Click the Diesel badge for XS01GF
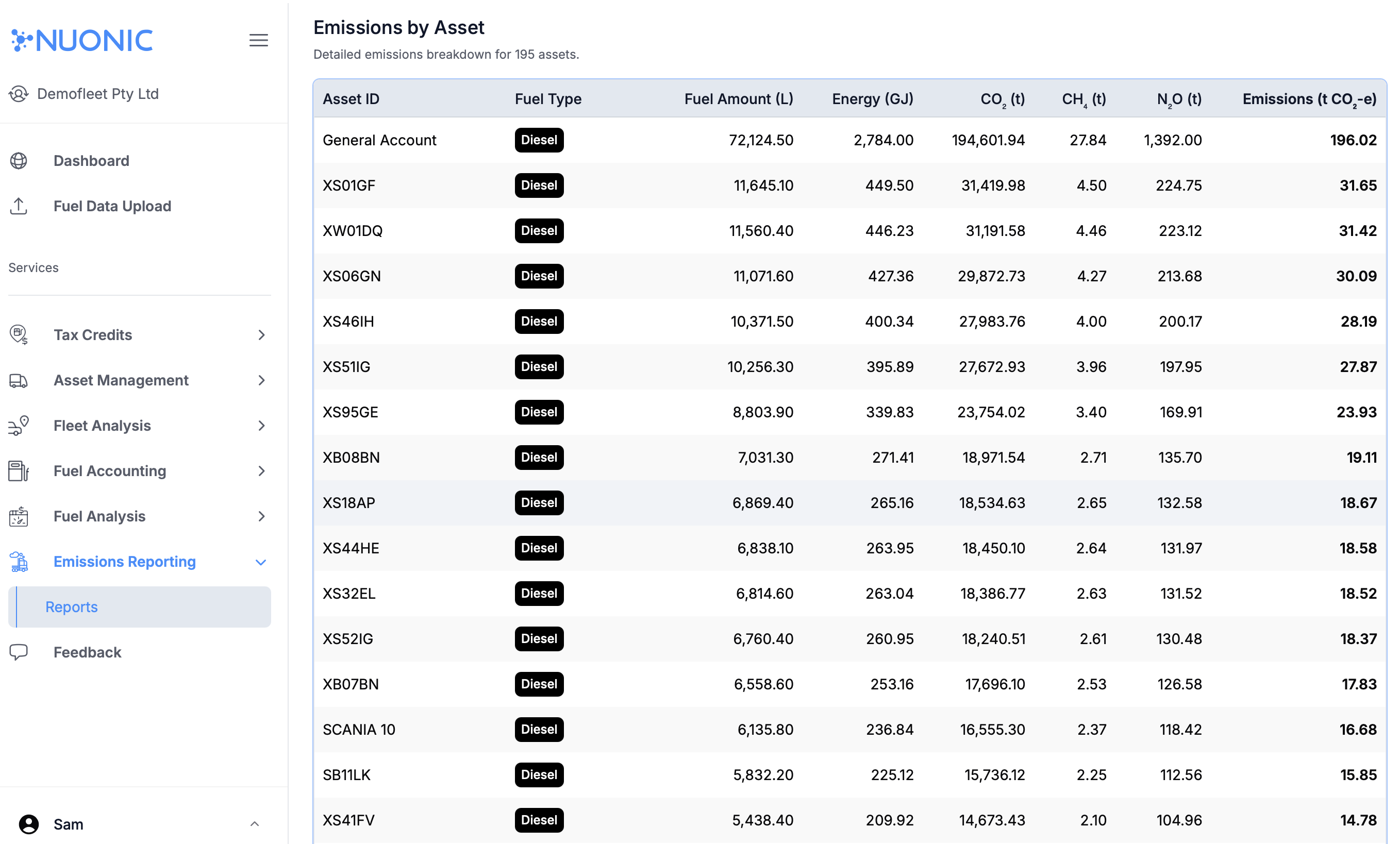This screenshot has height=844, width=1400. pos(539,185)
